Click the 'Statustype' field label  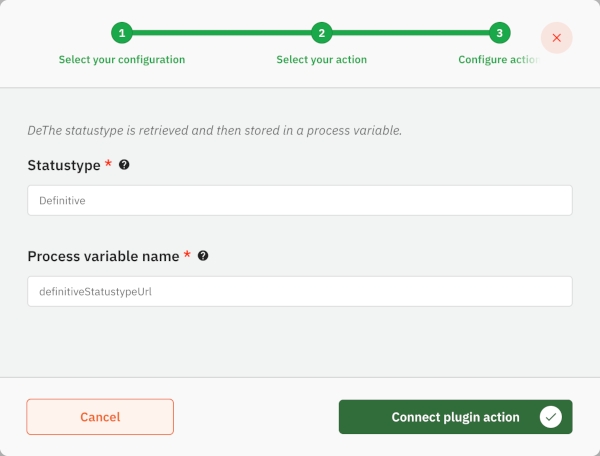pos(64,164)
